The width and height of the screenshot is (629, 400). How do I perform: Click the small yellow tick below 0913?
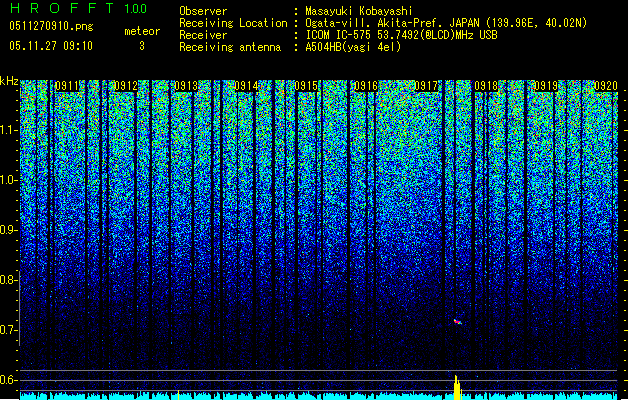tap(178, 394)
